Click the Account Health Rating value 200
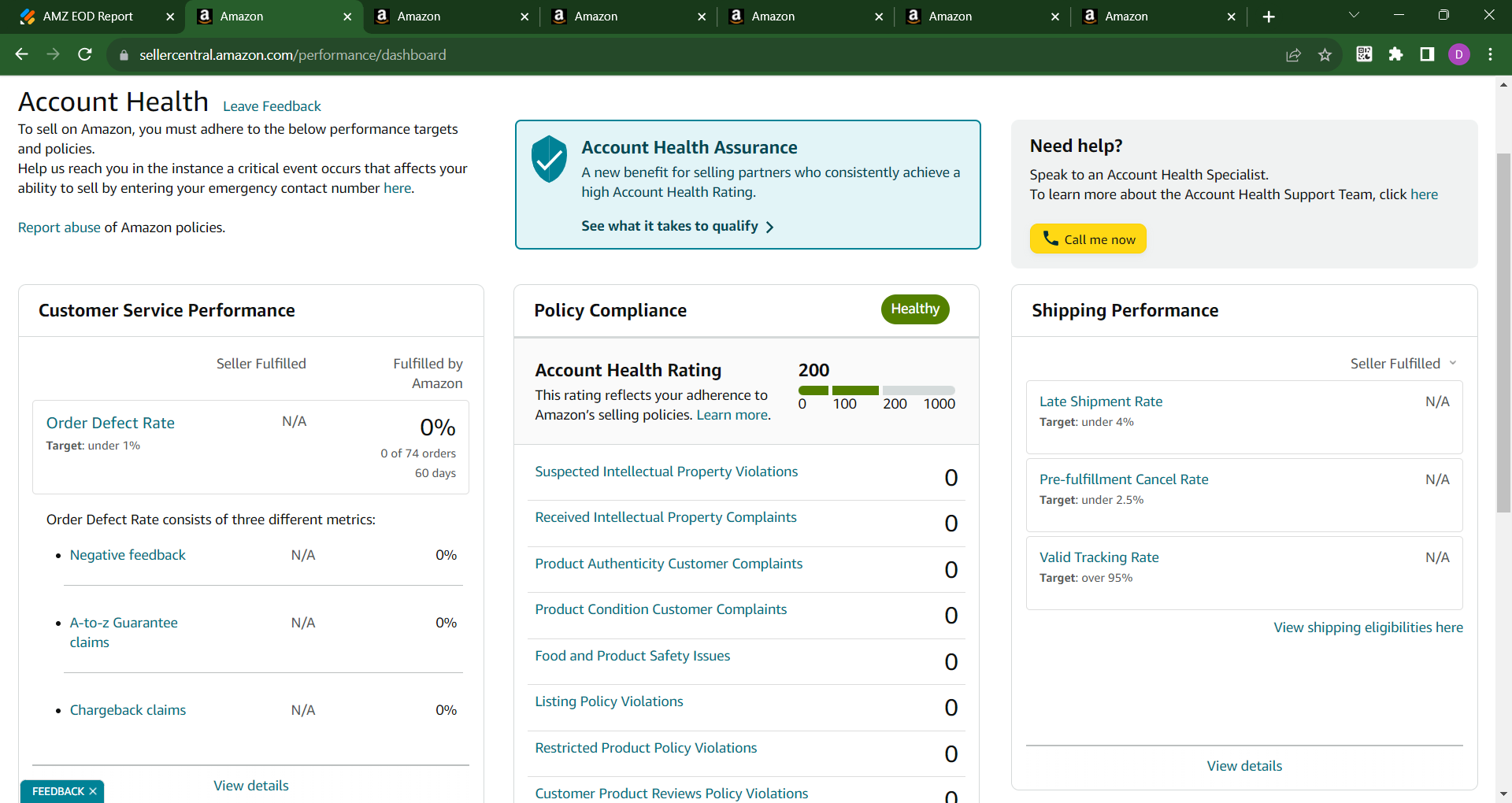 pos(813,370)
